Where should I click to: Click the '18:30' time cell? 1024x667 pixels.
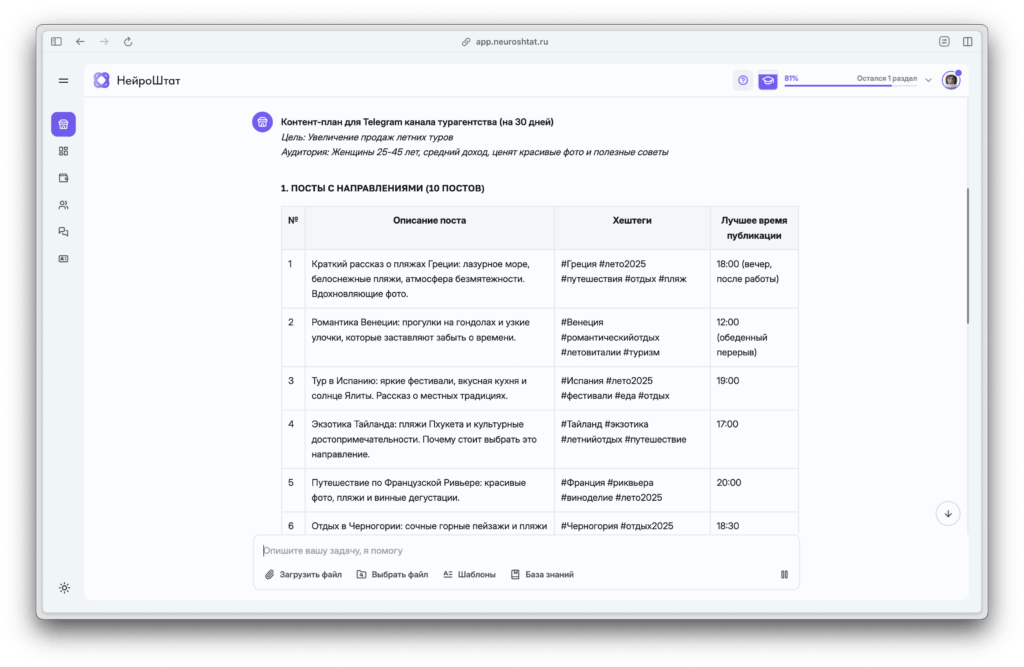coord(754,524)
